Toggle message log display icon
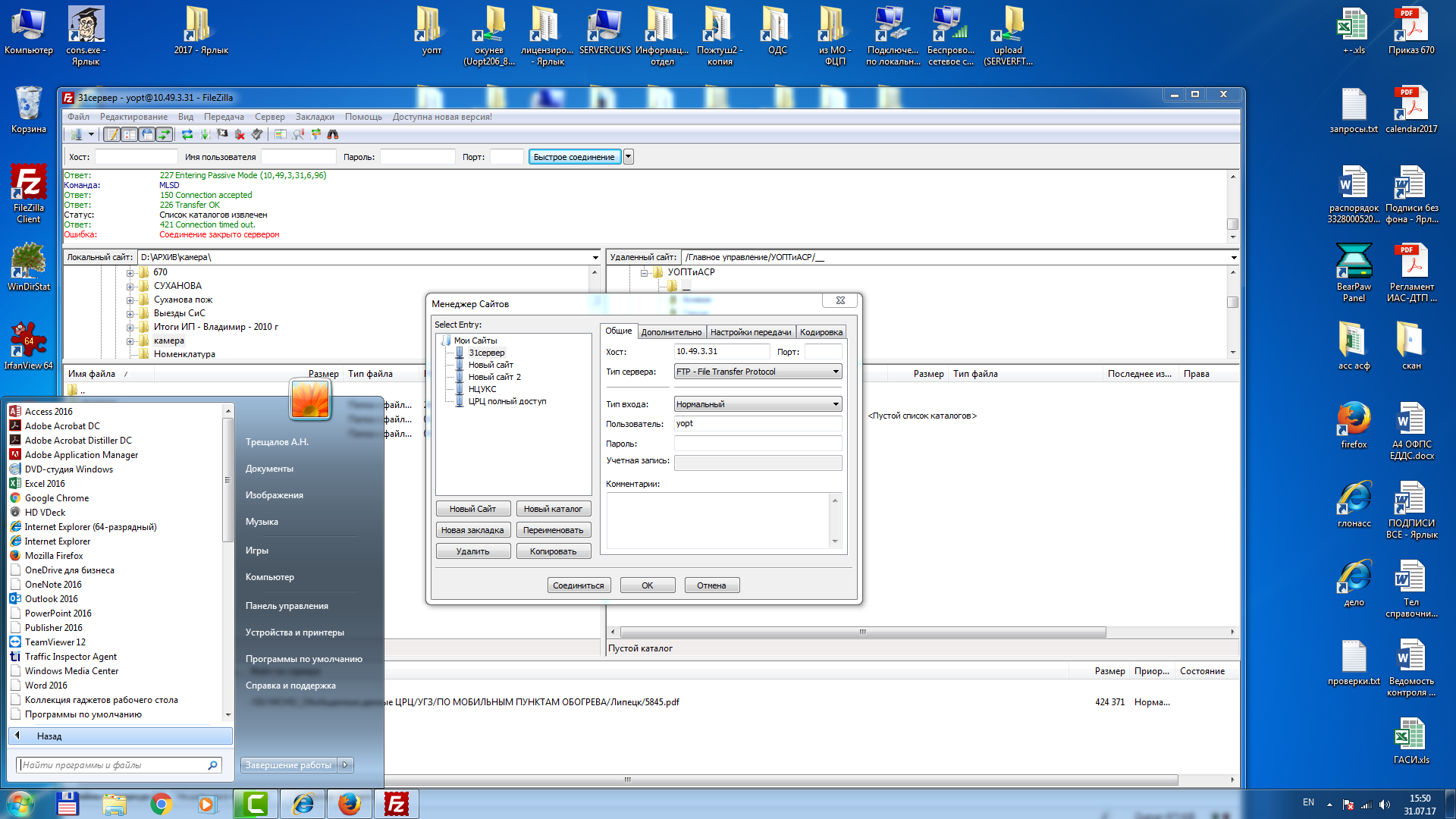Screen dimensions: 1456x819 (111, 134)
